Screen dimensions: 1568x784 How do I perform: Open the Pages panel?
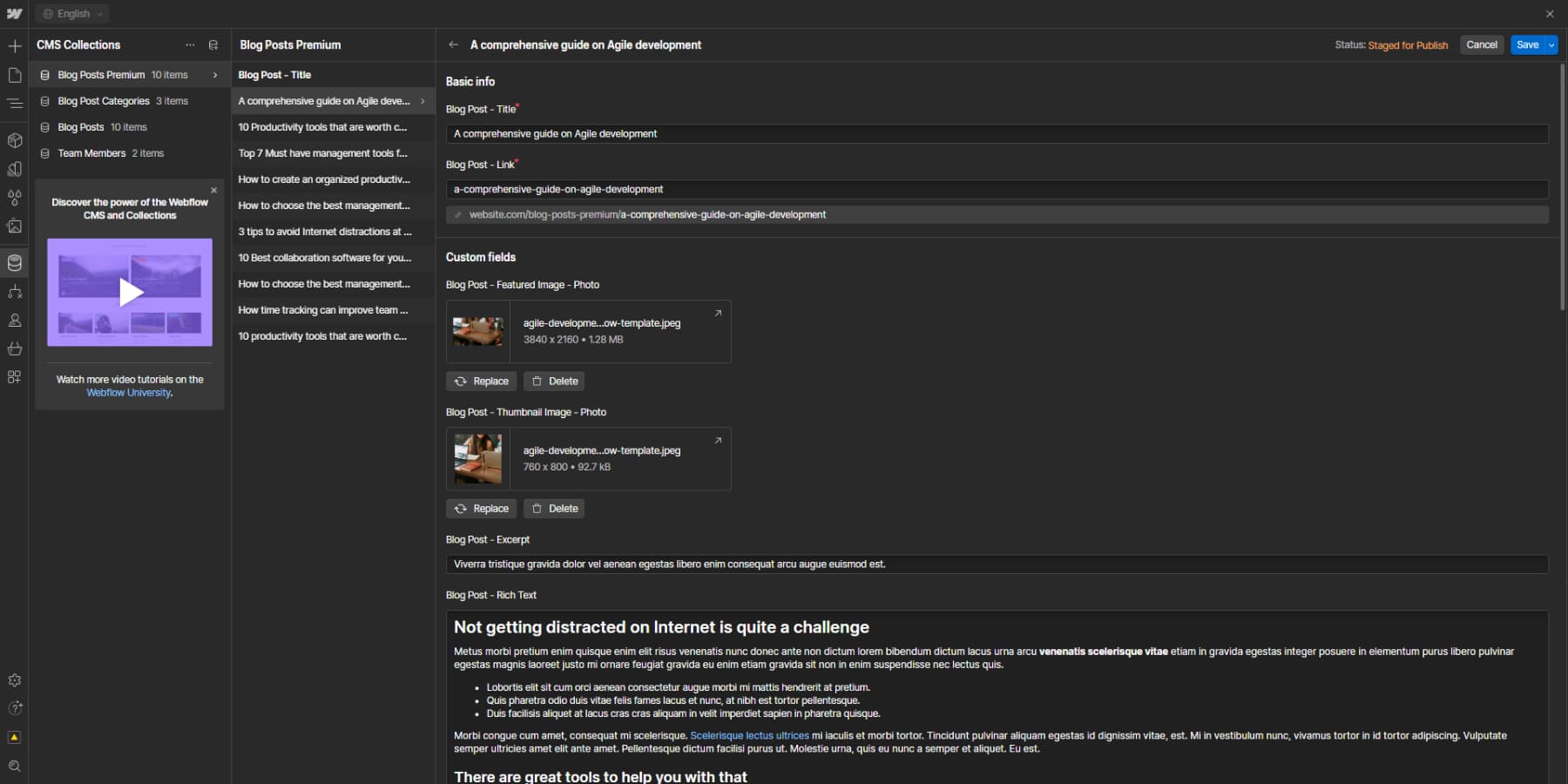15,77
